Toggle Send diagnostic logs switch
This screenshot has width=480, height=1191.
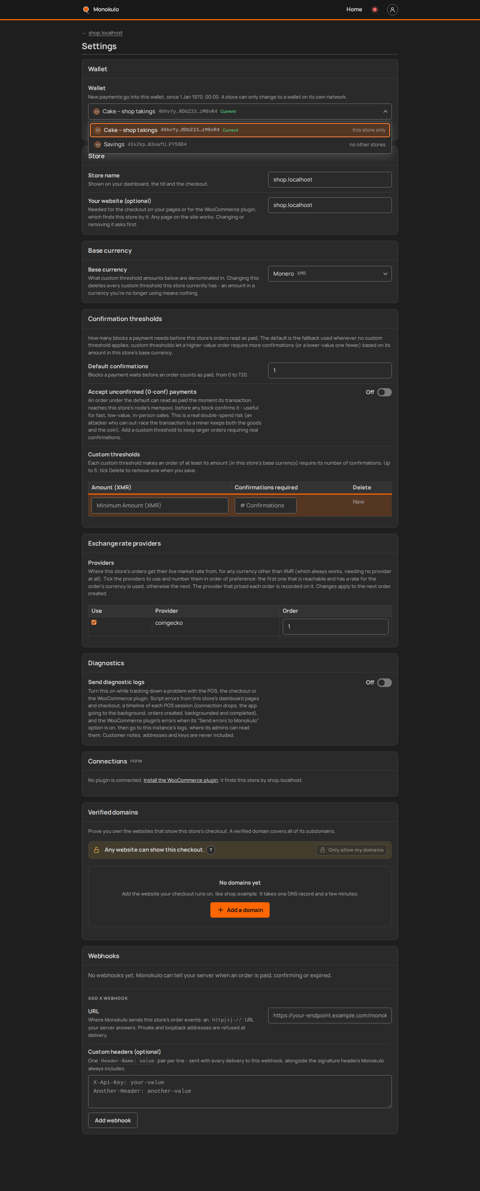384,682
